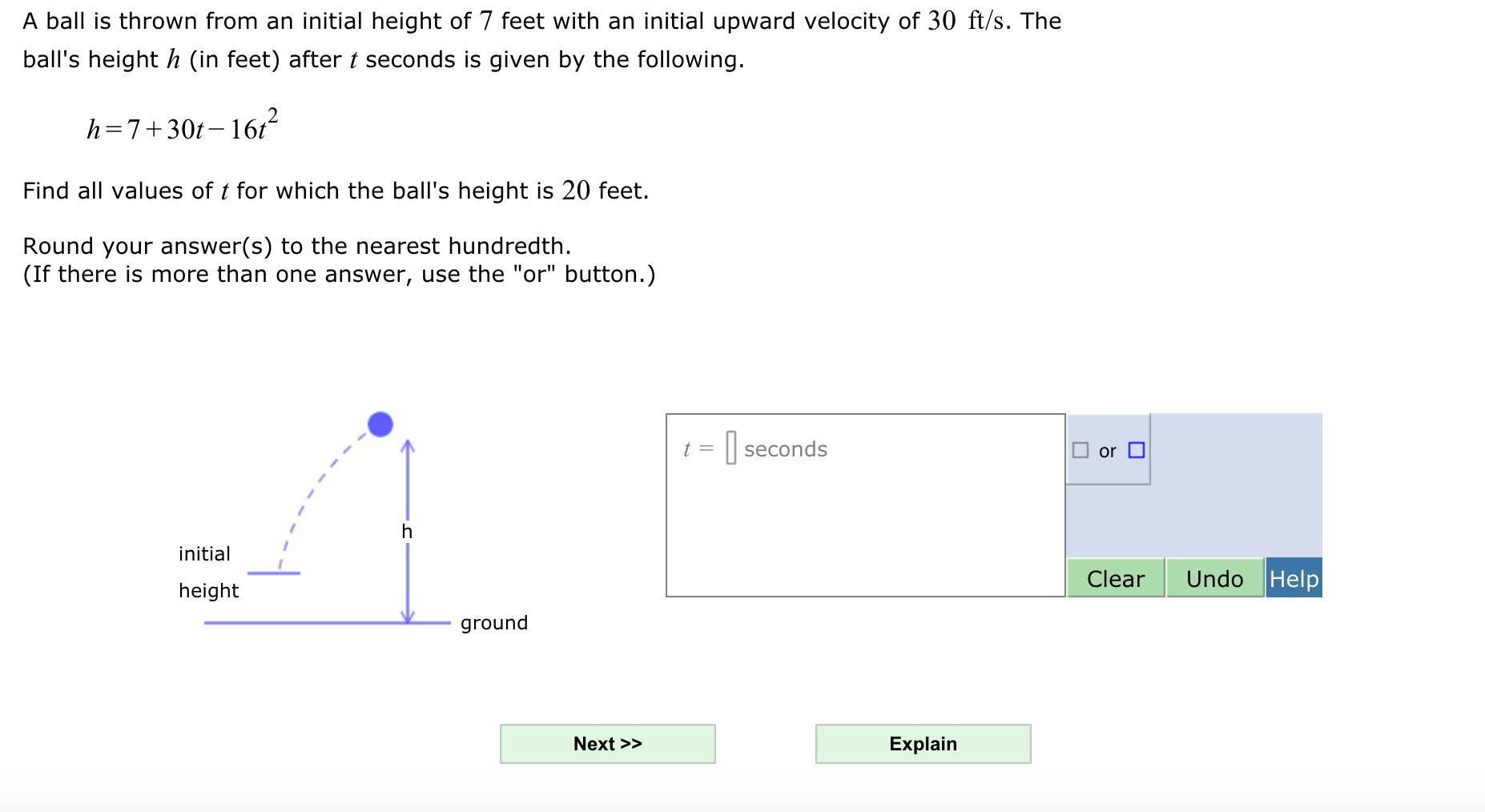1485x812 pixels.
Task: Click the "initial" label in the diagram
Action: [204, 553]
